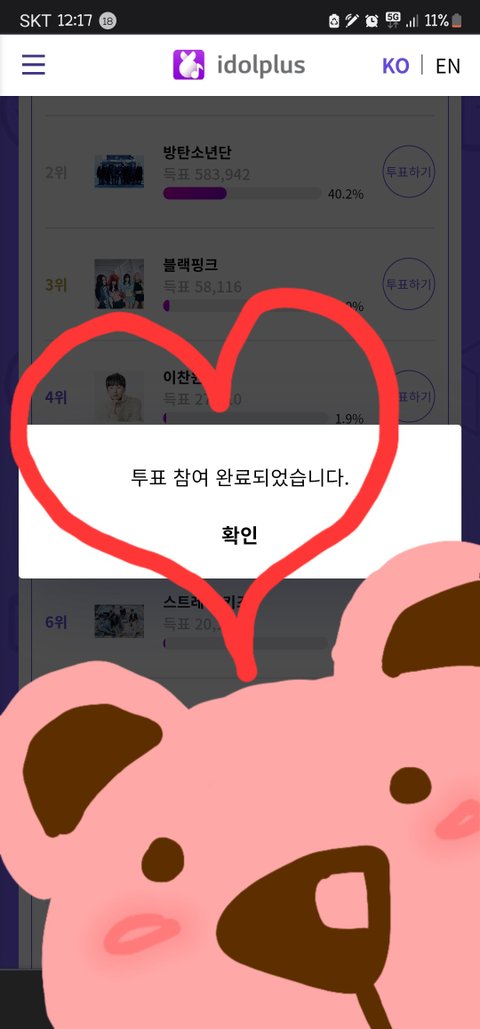The width and height of the screenshot is (480, 1029).
Task: Open 블랙핑크 group thumbnail
Action: 119,284
